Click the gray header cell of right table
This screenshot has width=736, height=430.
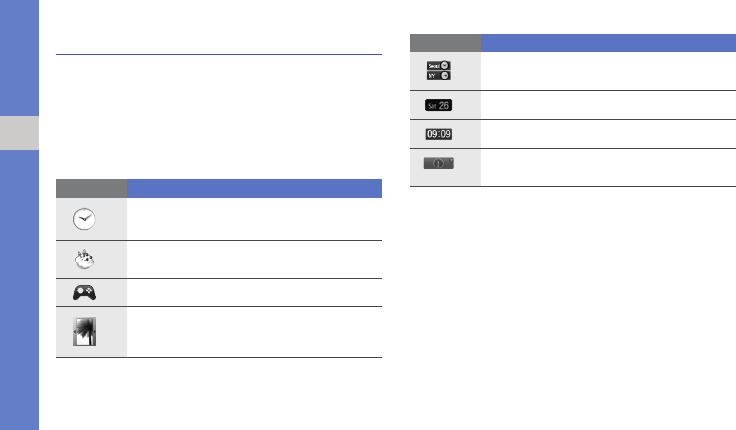(x=445, y=43)
